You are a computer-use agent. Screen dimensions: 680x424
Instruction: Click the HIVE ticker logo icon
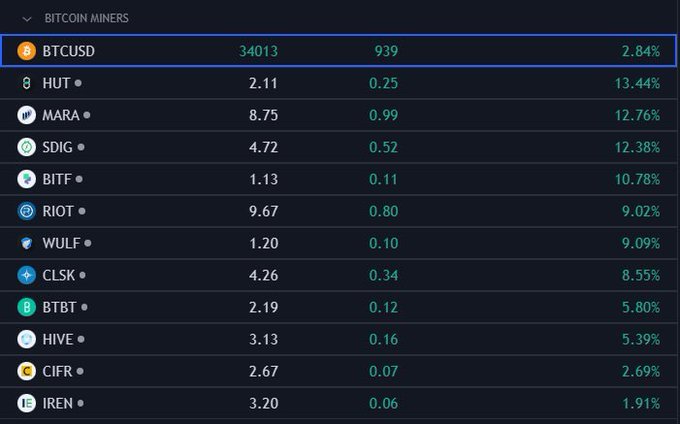click(27, 339)
